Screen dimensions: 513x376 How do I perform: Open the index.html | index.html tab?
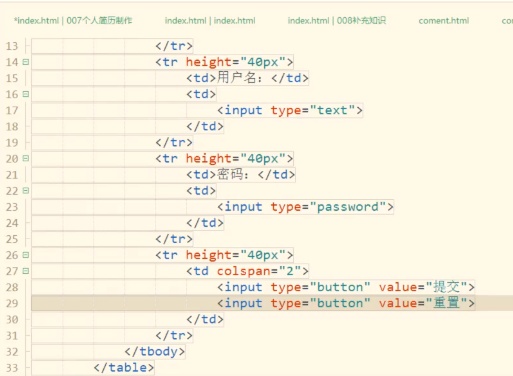point(210,21)
